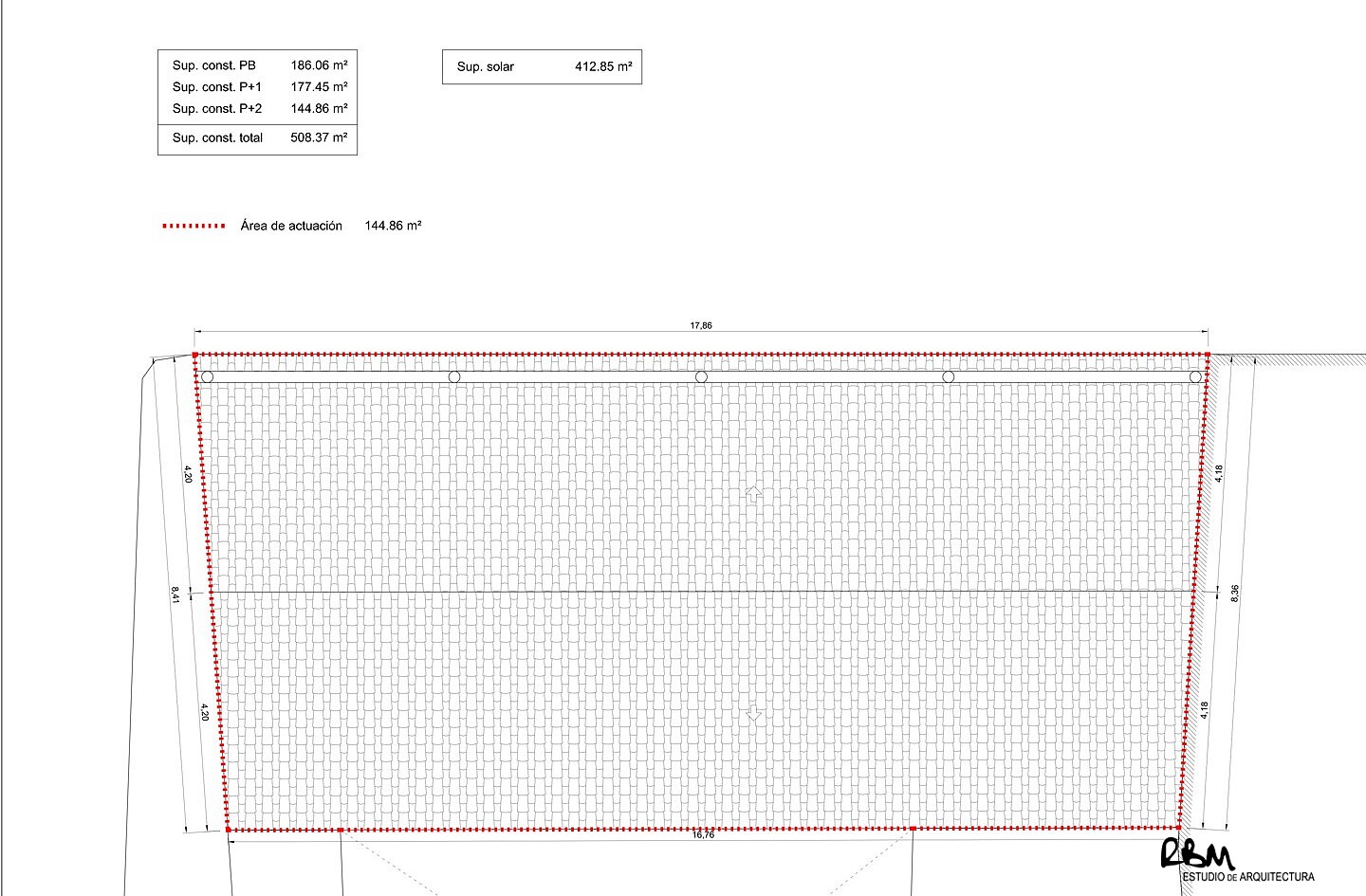Click the 412.85 m² solar area value
The image size is (1366, 896).
(x=603, y=66)
